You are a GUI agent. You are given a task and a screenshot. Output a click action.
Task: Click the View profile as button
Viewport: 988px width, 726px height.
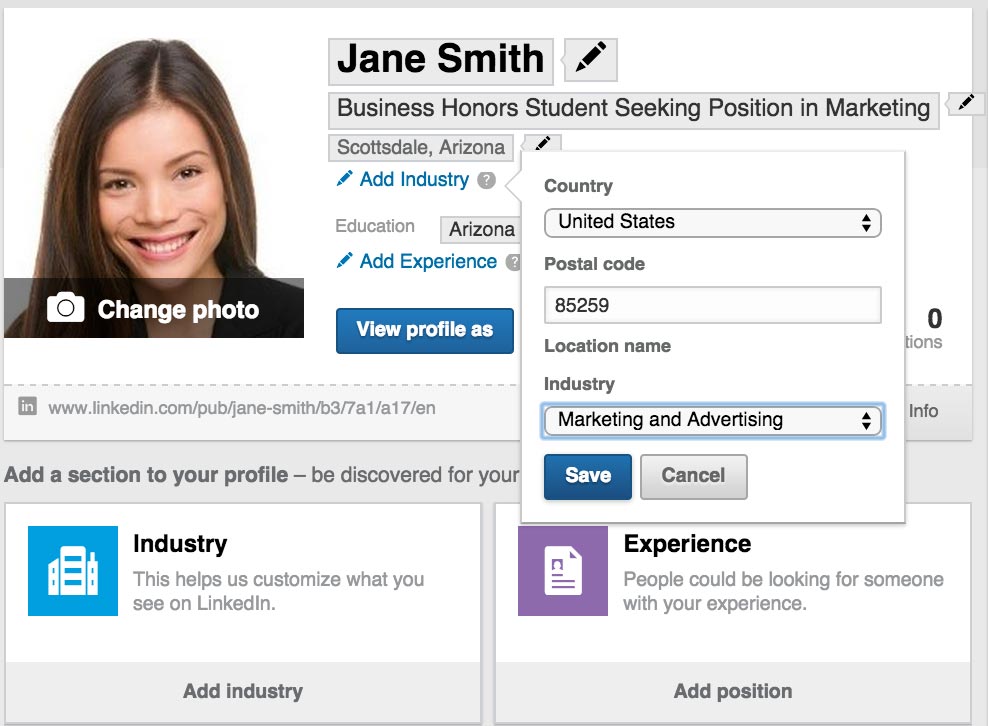[x=424, y=330]
